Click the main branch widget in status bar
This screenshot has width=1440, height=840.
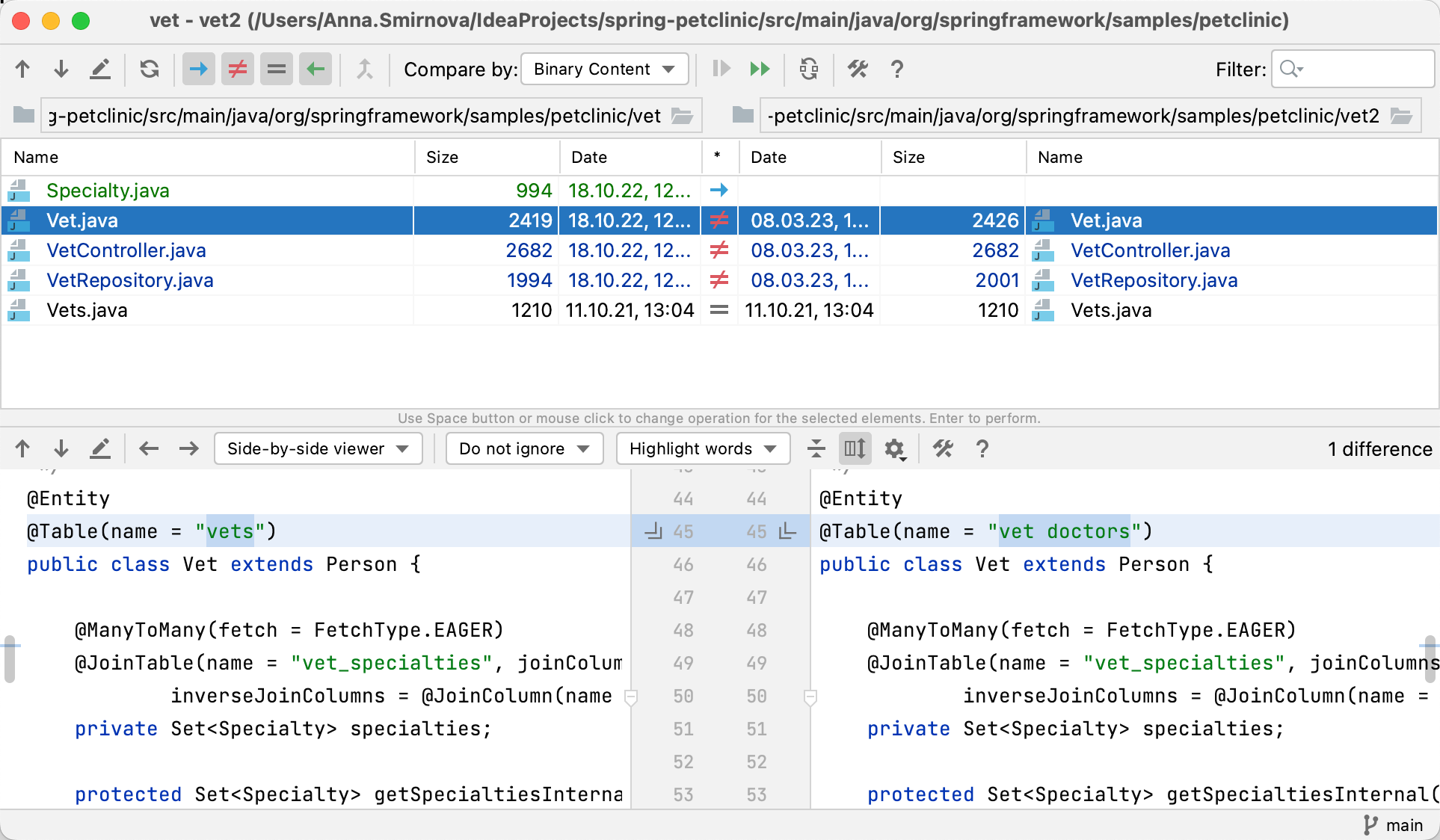[x=1395, y=825]
